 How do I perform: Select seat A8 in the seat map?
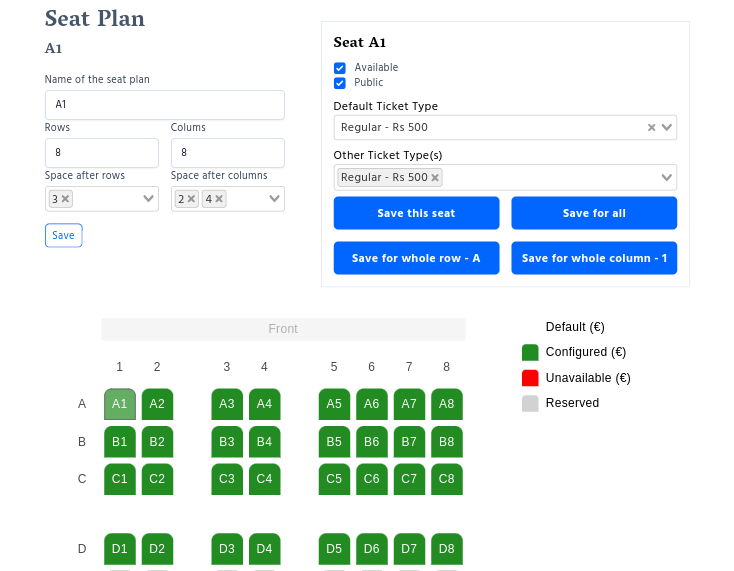click(x=446, y=404)
